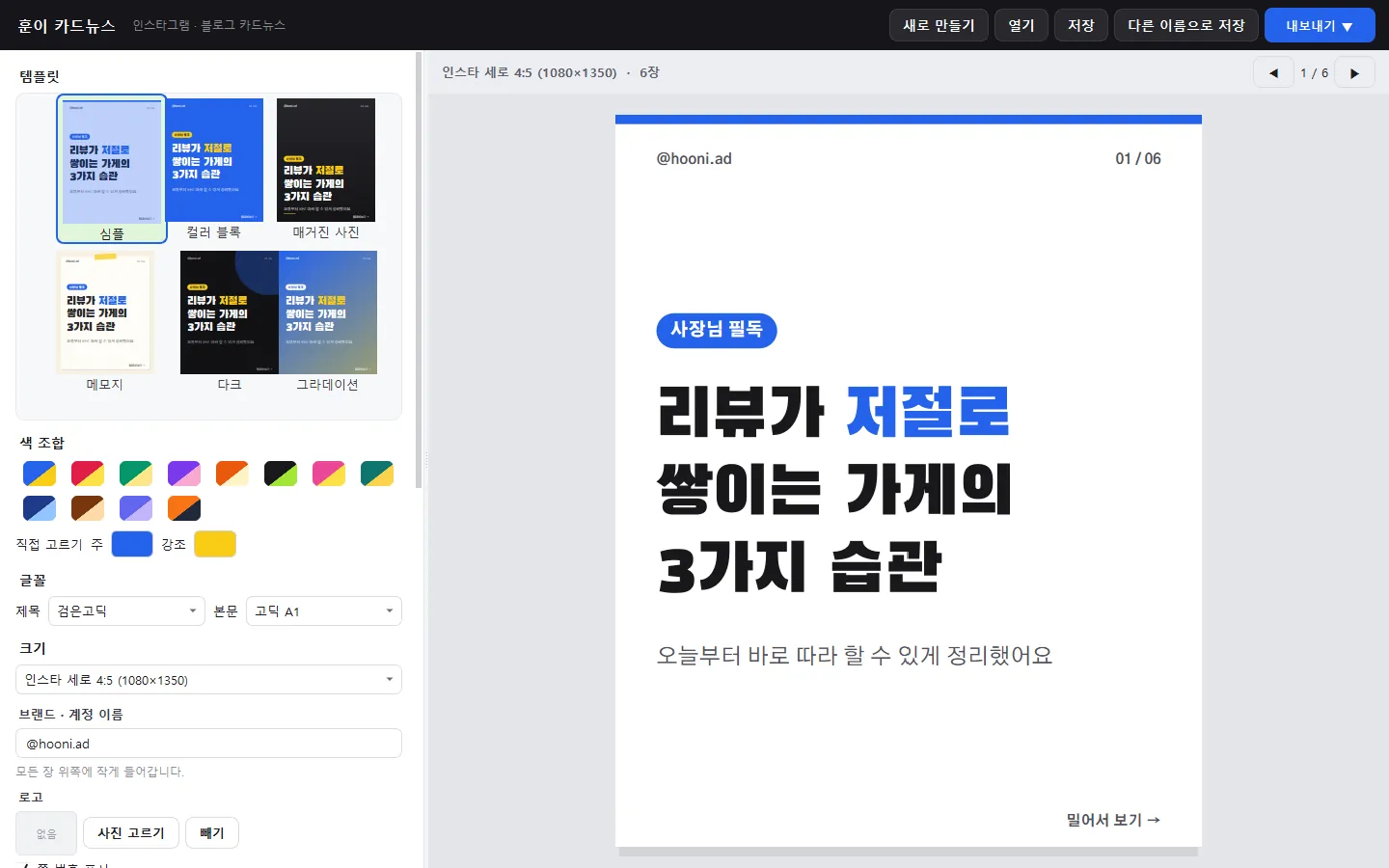The width and height of the screenshot is (1389, 868).
Task: Select the 심플 template thumbnail
Action: 112,169
